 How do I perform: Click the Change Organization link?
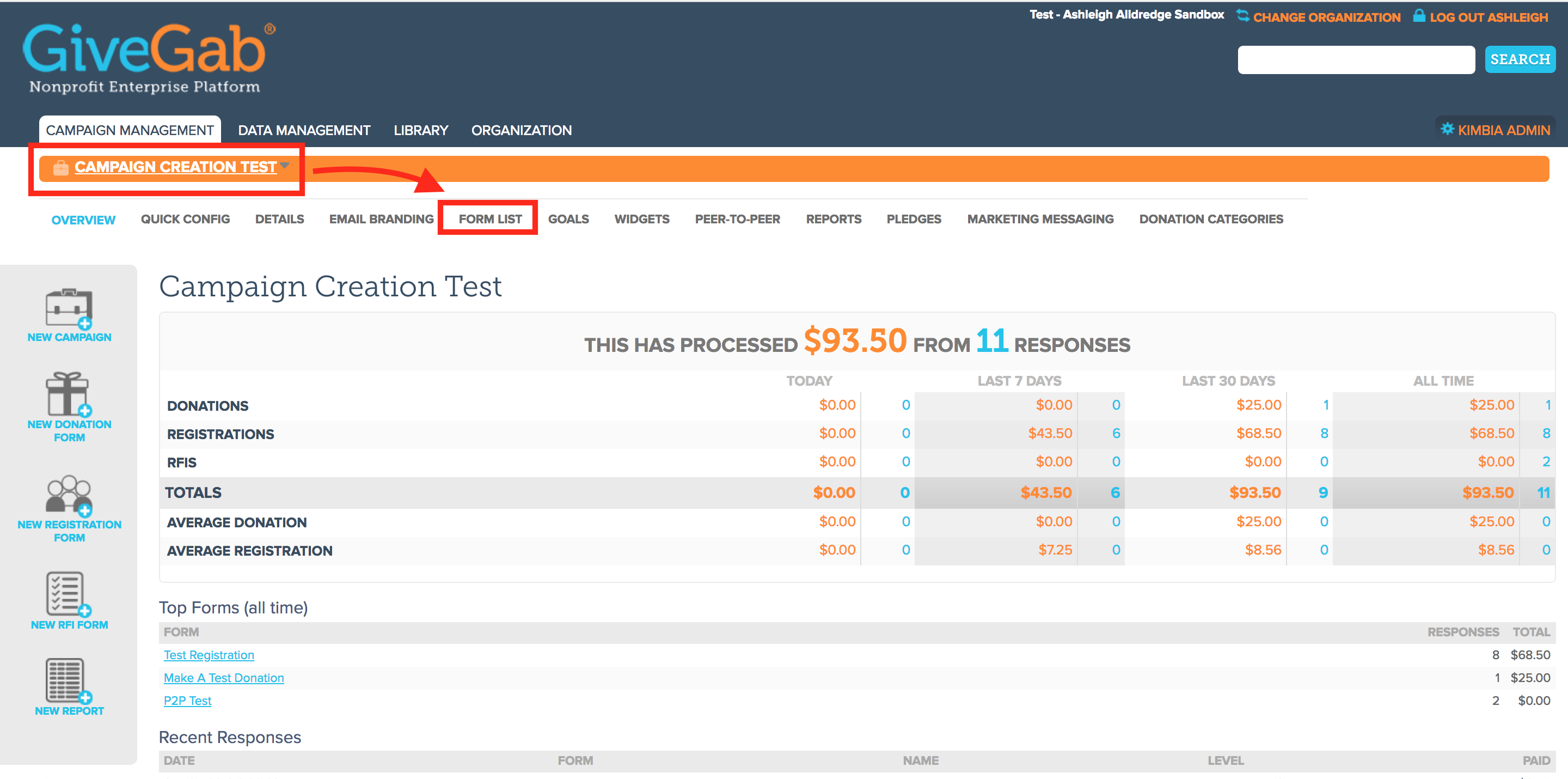[x=1326, y=17]
